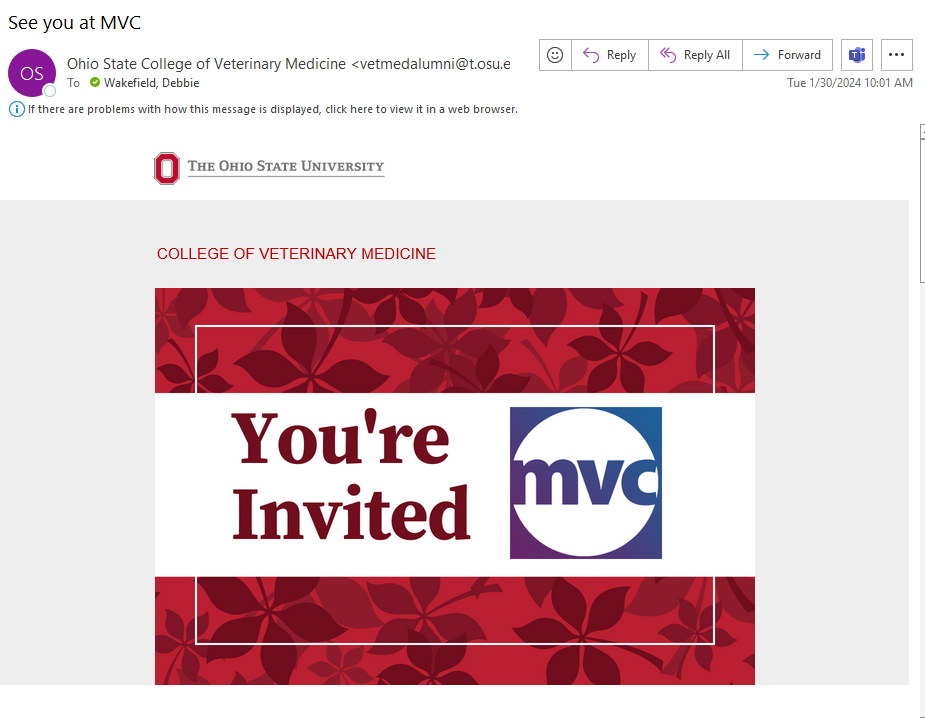Click the presence status circle on avatar
The height and width of the screenshot is (718, 925).
[49, 91]
